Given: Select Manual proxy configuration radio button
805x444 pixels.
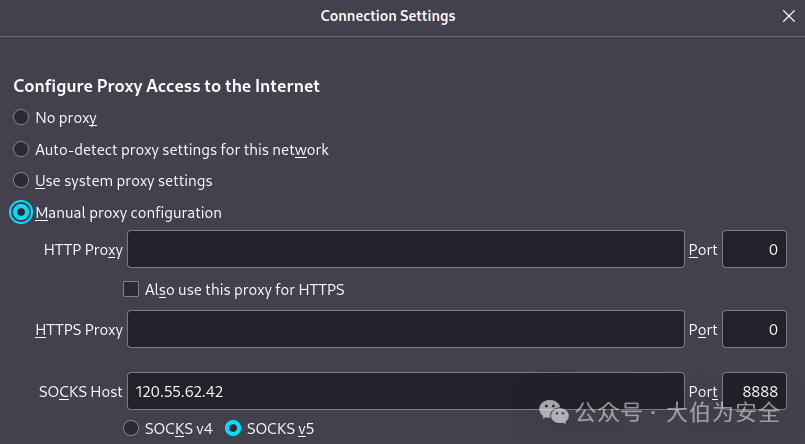Looking at the screenshot, I should 21,213.
